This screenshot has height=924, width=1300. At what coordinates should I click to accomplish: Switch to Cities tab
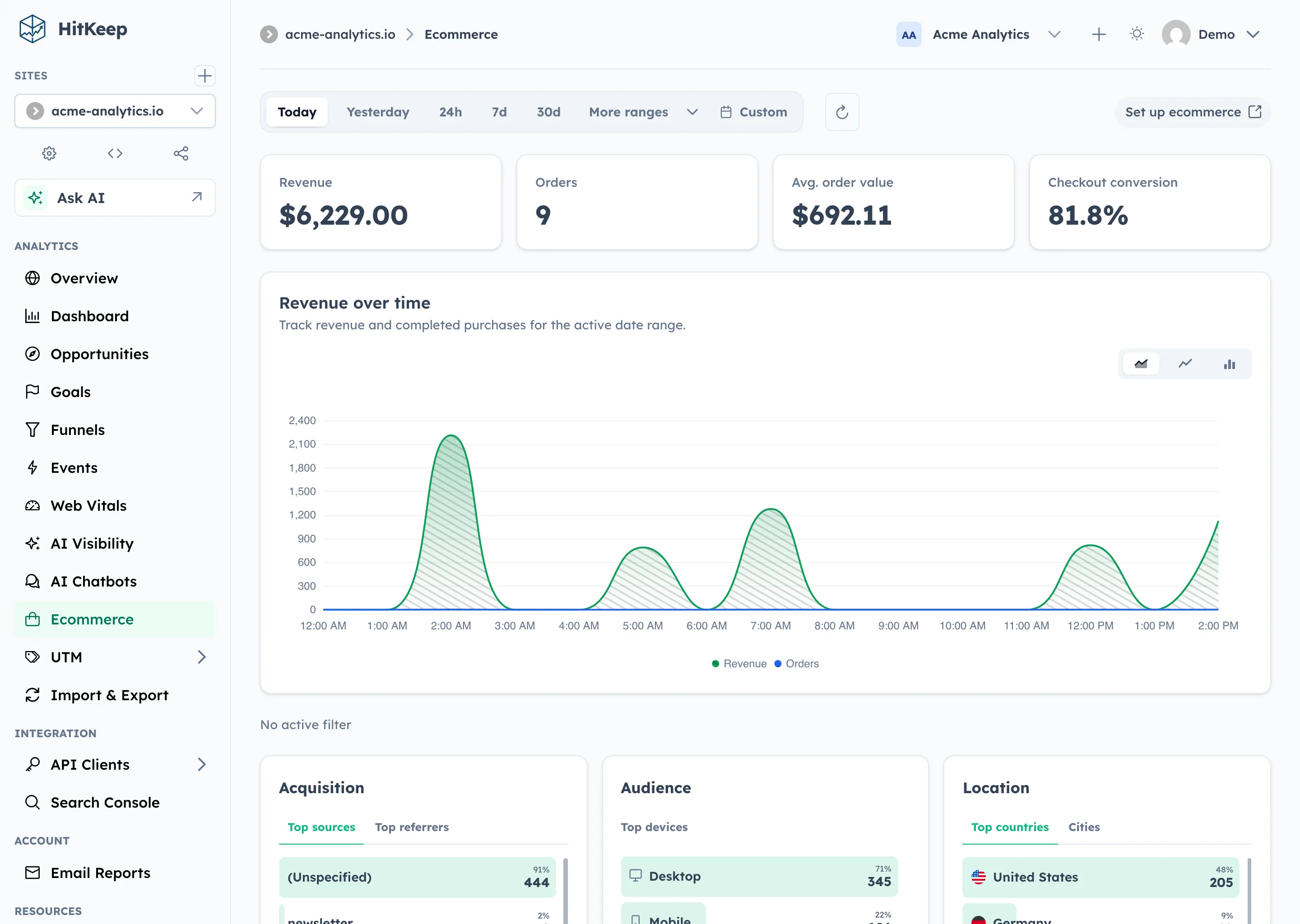(1084, 827)
